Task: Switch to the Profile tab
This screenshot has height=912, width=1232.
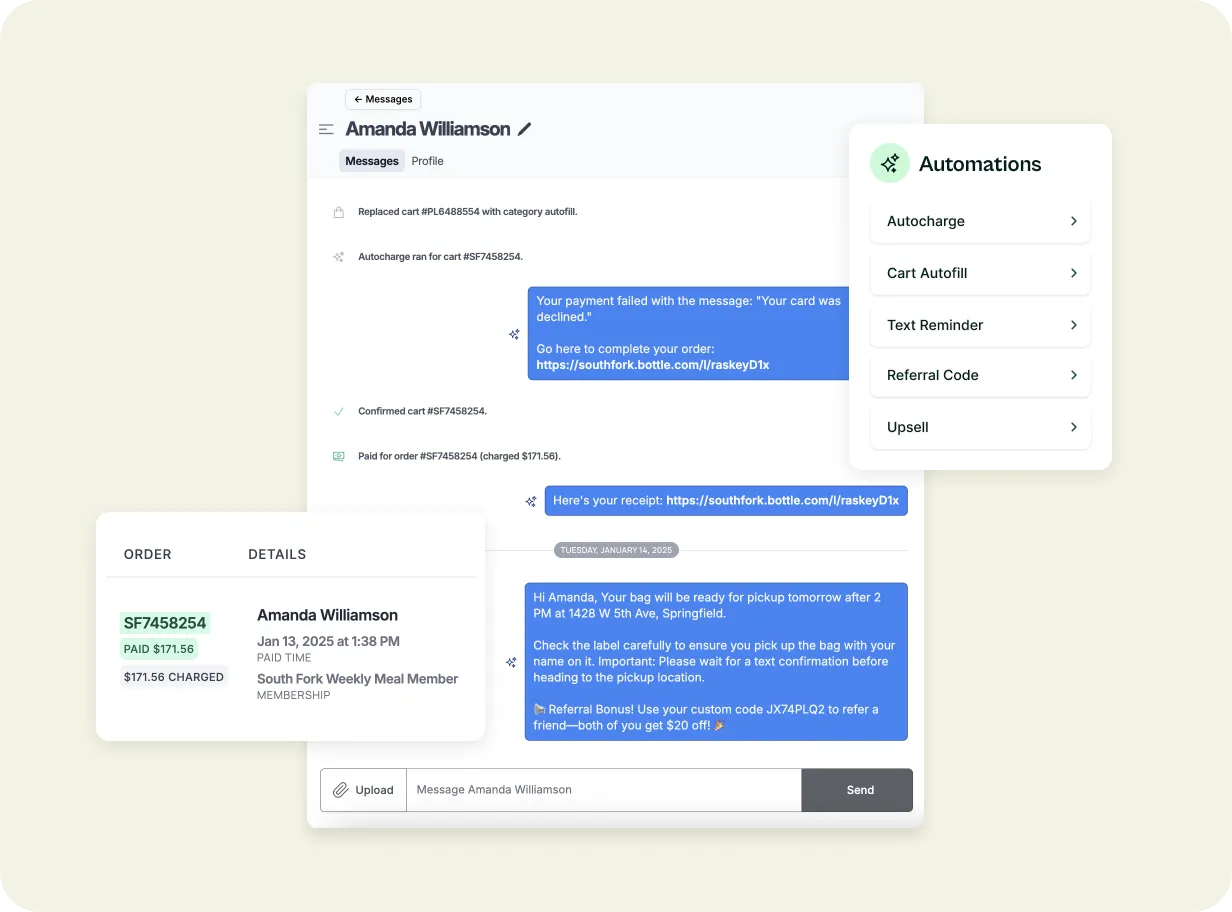Action: pyautogui.click(x=427, y=161)
